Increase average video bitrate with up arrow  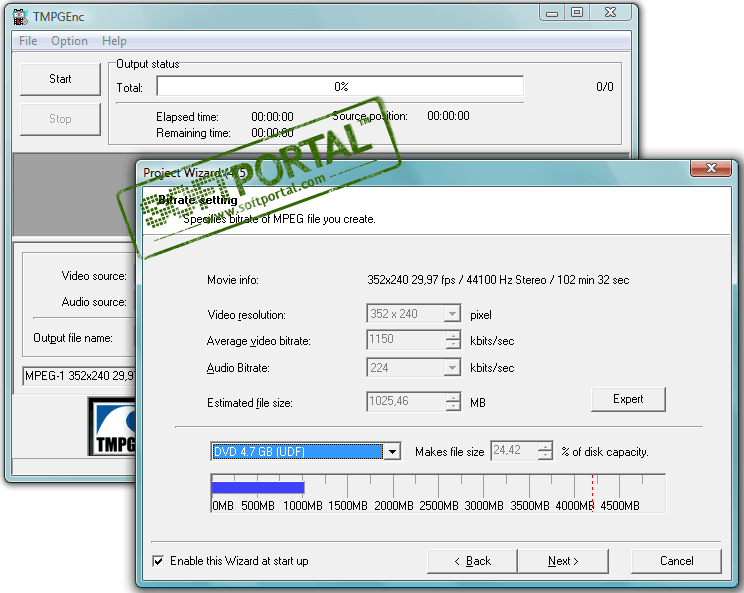453,335
